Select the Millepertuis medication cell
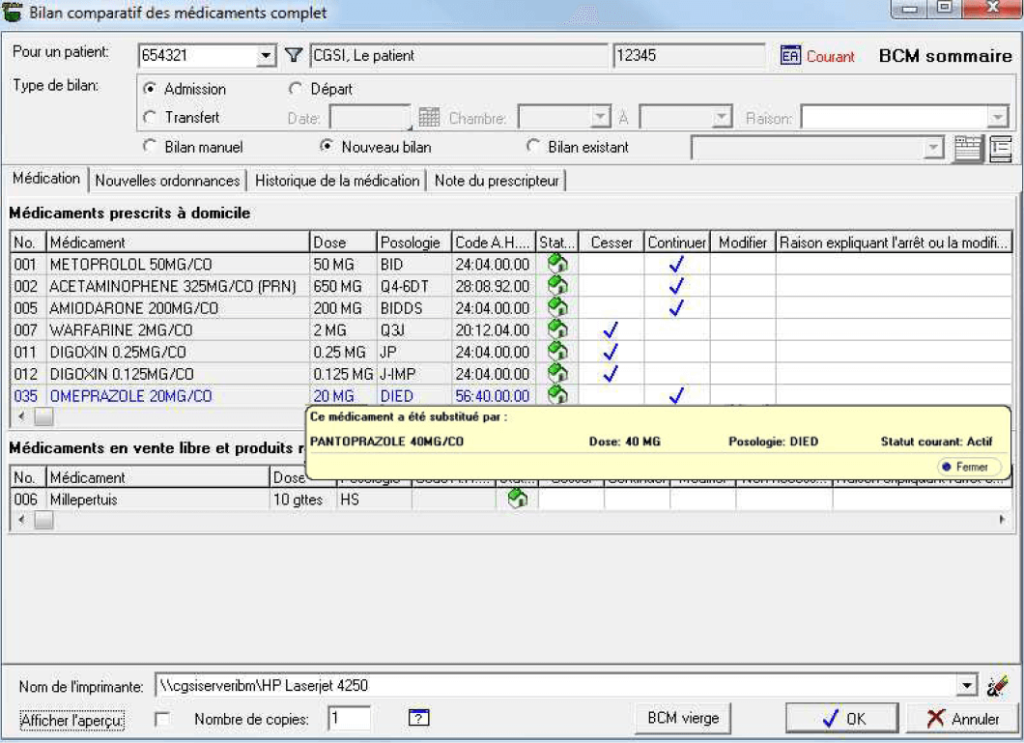1024x743 pixels. coord(157,499)
